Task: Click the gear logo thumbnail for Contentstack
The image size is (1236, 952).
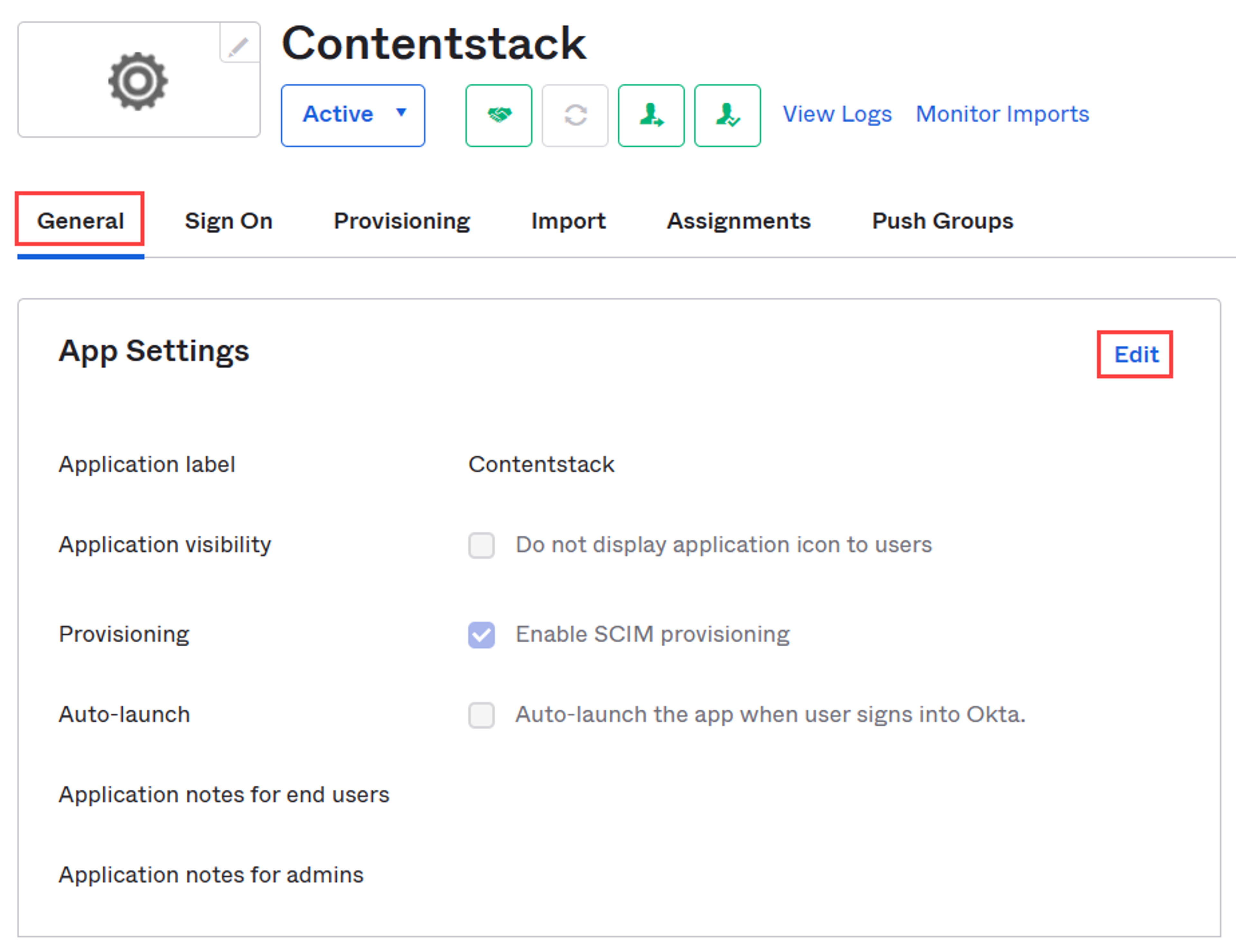Action: pyautogui.click(x=138, y=81)
